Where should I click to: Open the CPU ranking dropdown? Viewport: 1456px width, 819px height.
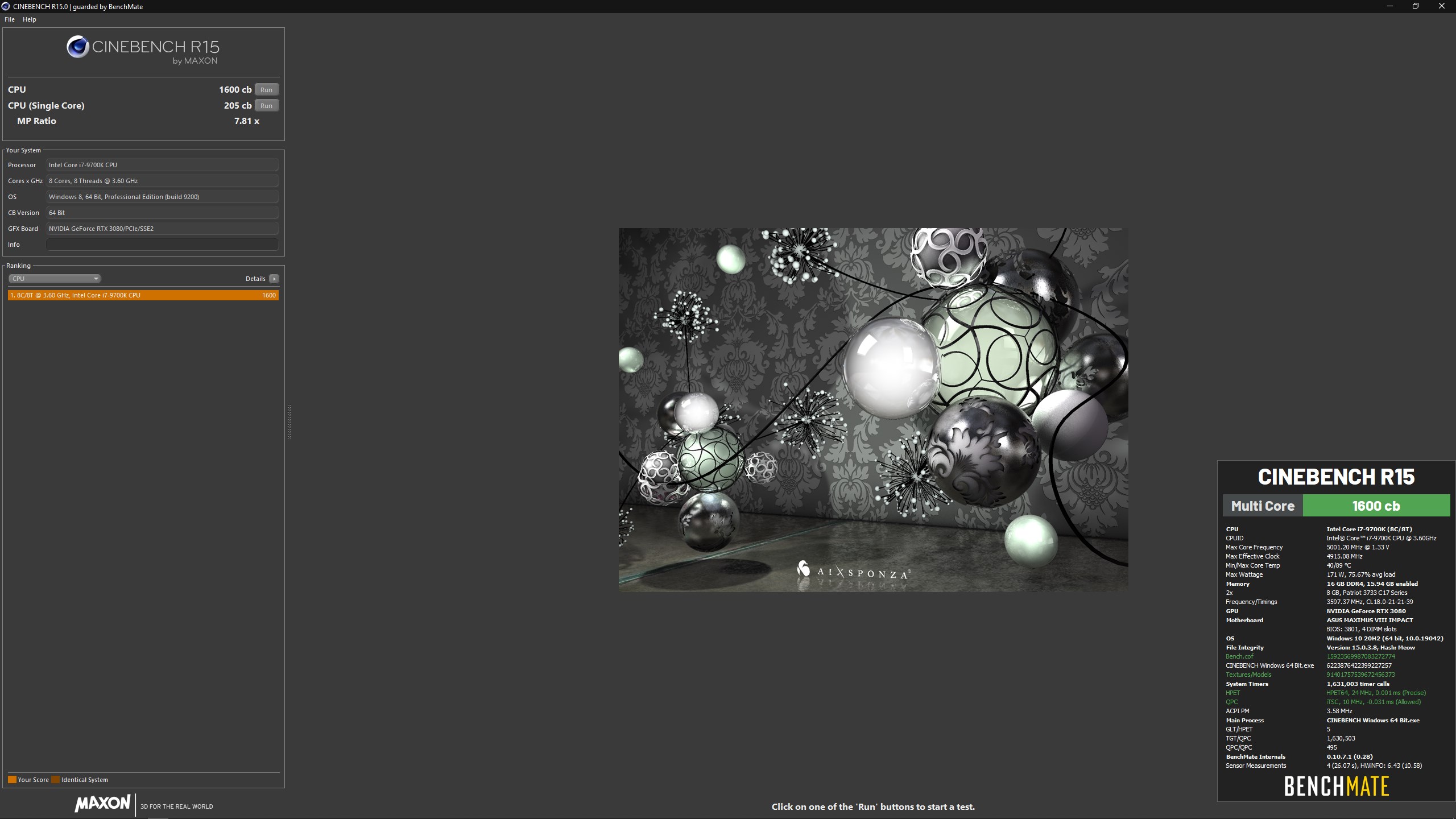pyautogui.click(x=55, y=279)
